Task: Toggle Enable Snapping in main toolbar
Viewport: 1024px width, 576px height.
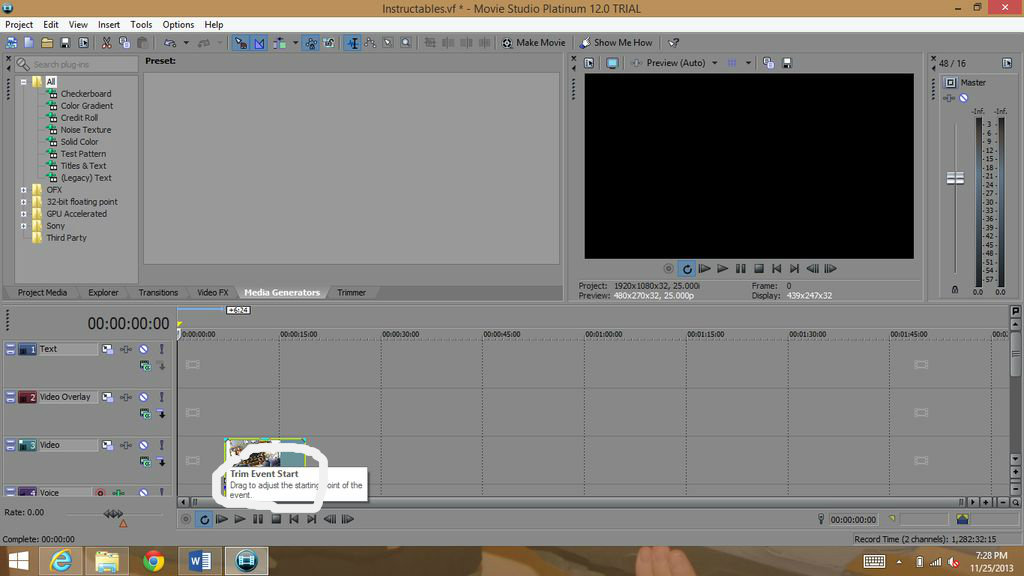Action: (241, 43)
